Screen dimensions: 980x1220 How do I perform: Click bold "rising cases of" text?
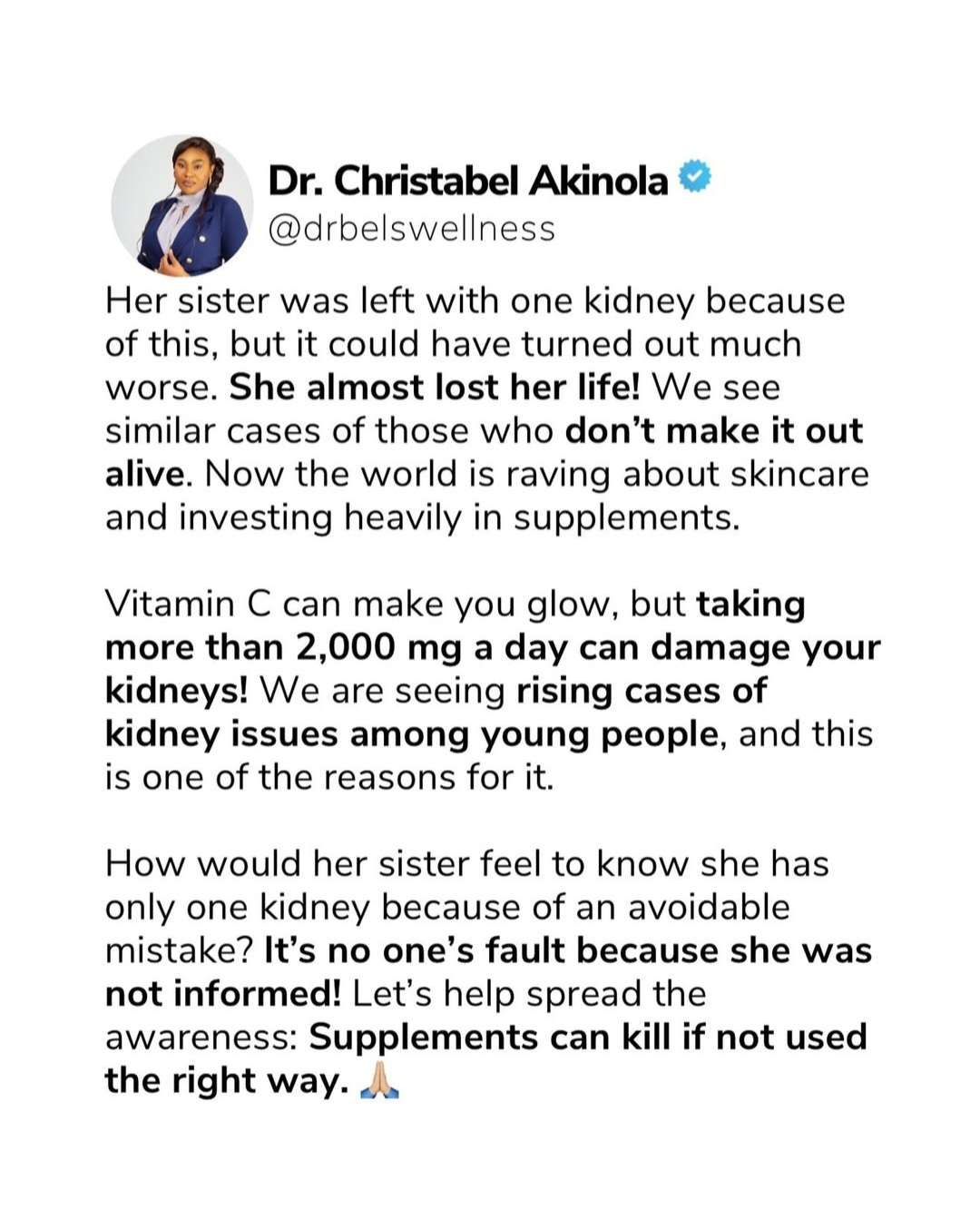coord(641,691)
